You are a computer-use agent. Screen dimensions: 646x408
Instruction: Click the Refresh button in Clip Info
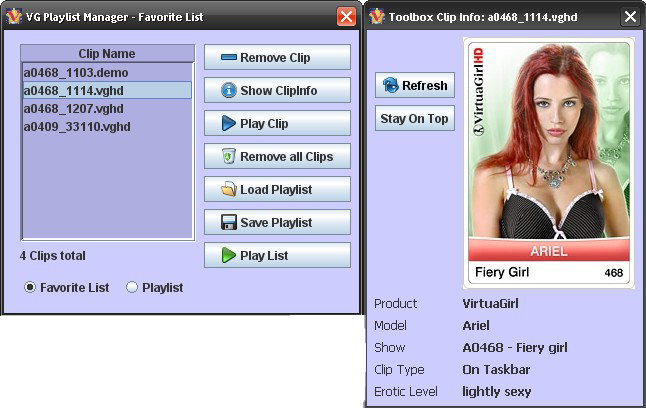coord(415,86)
